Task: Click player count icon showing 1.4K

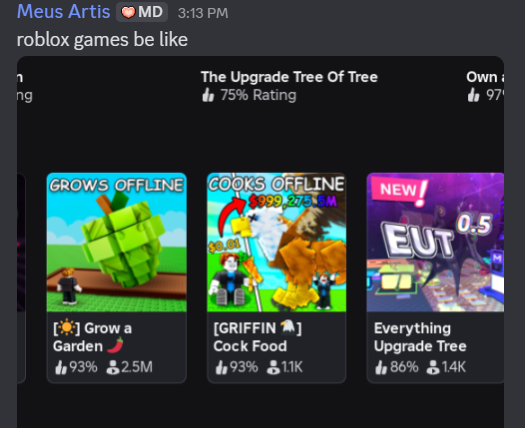Action: (433, 367)
